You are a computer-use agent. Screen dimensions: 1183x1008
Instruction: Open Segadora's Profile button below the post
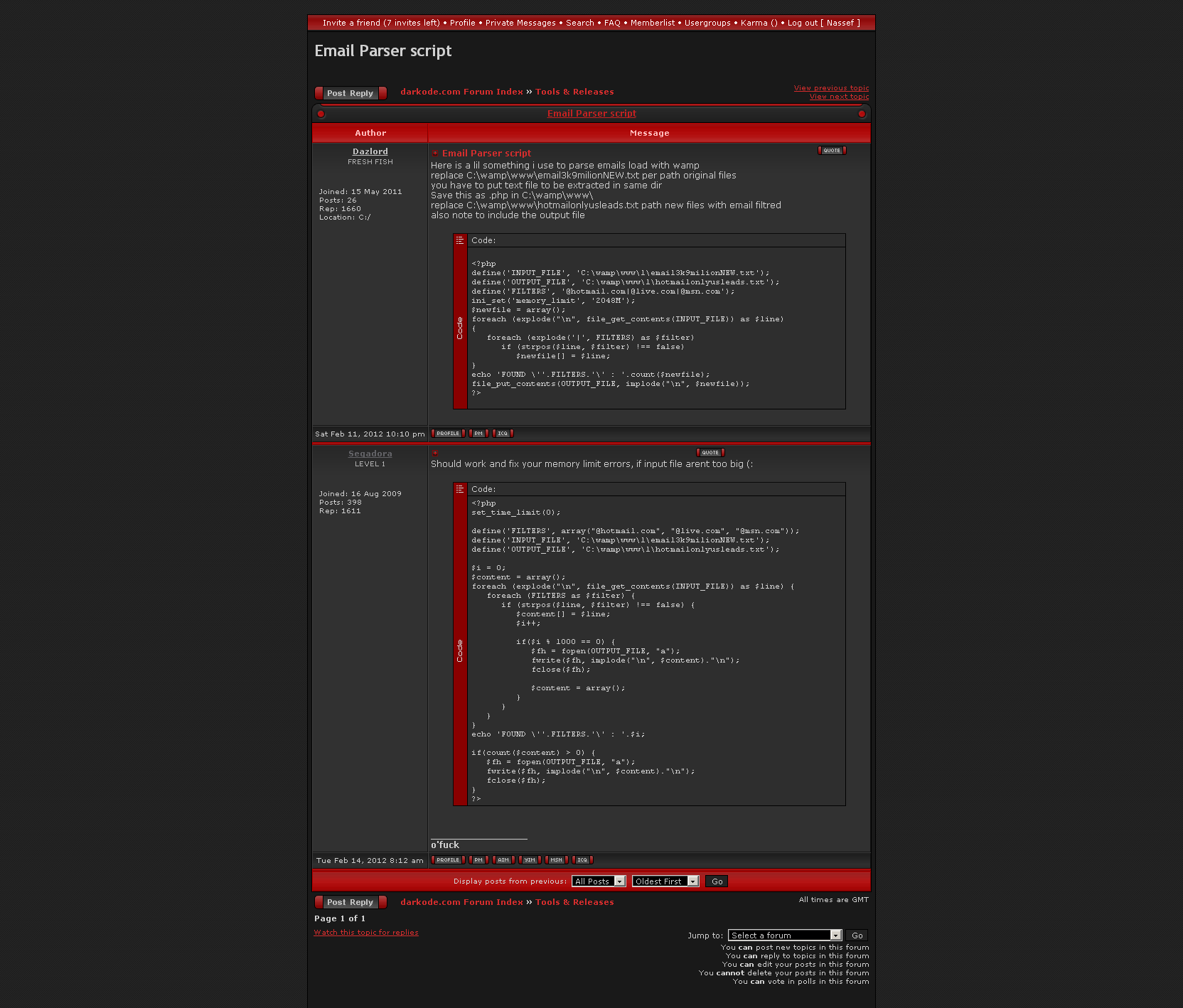(x=448, y=860)
